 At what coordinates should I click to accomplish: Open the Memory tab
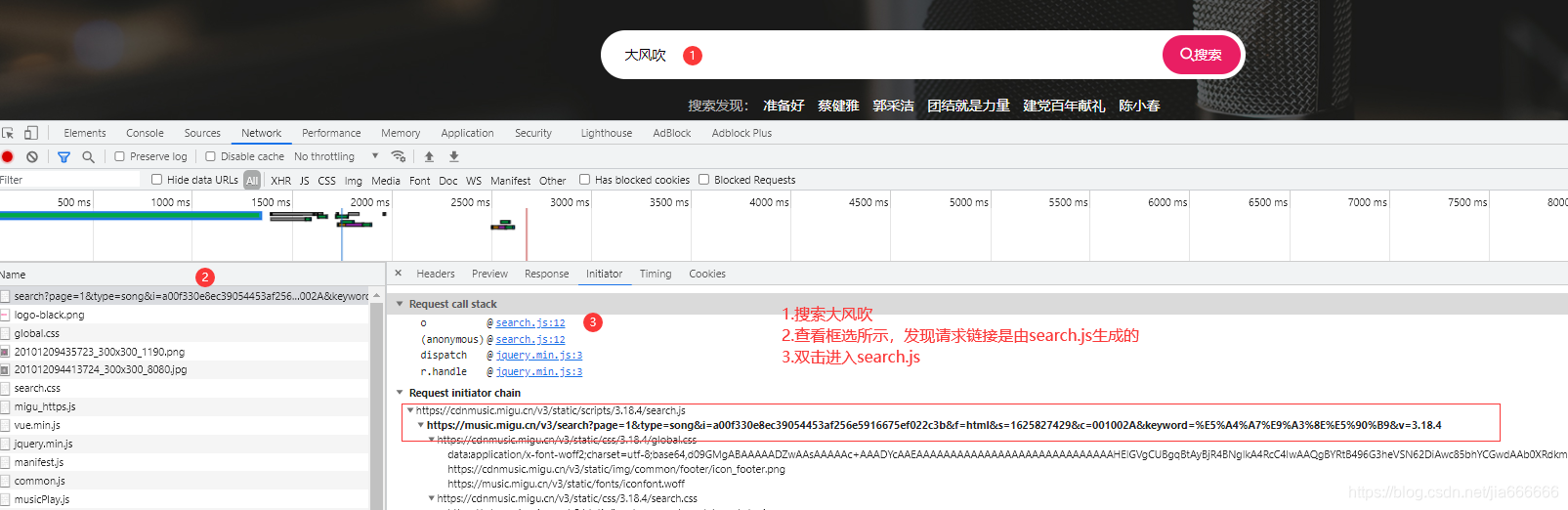tap(401, 133)
